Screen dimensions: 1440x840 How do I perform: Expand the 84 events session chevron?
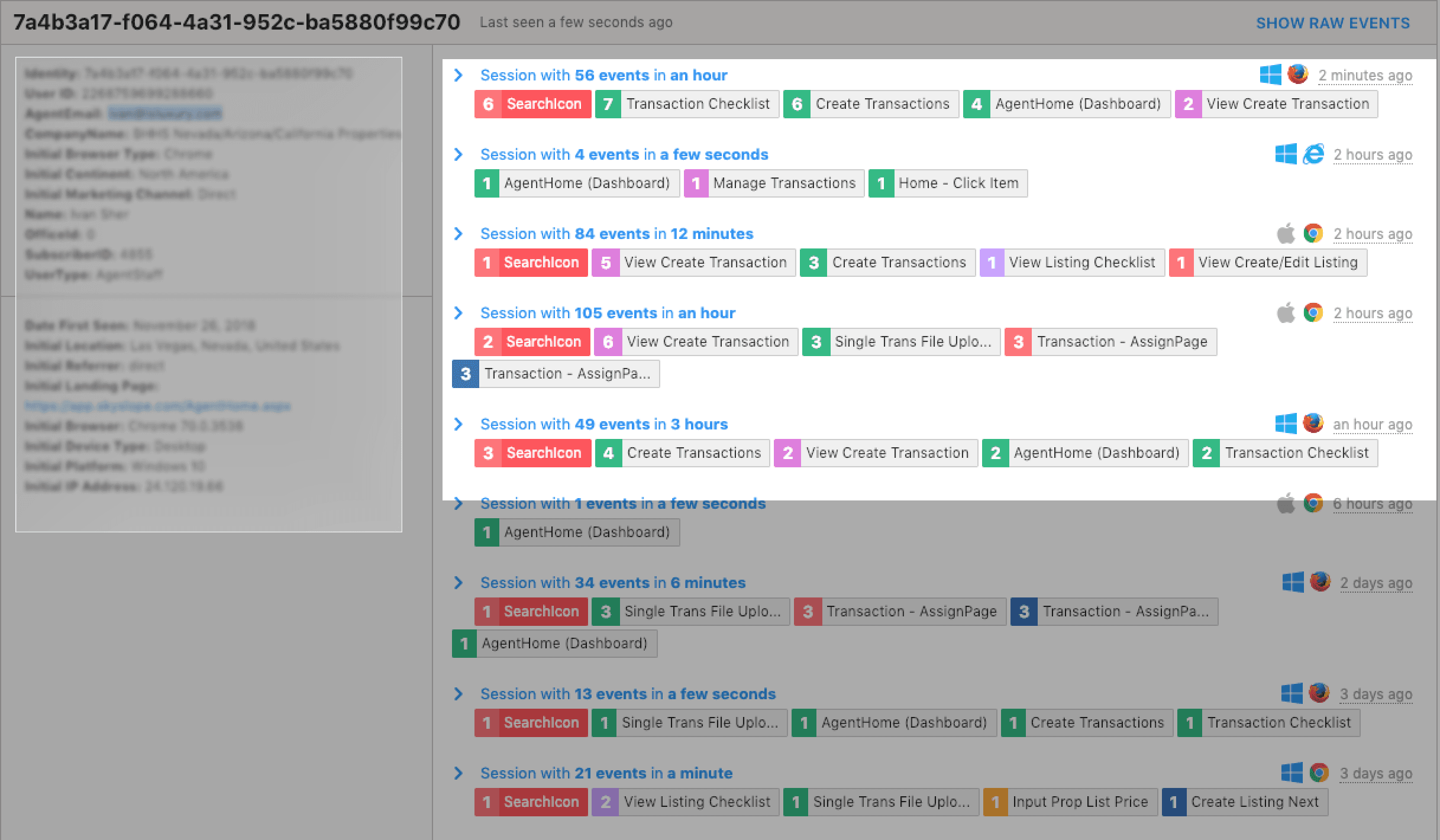(458, 234)
